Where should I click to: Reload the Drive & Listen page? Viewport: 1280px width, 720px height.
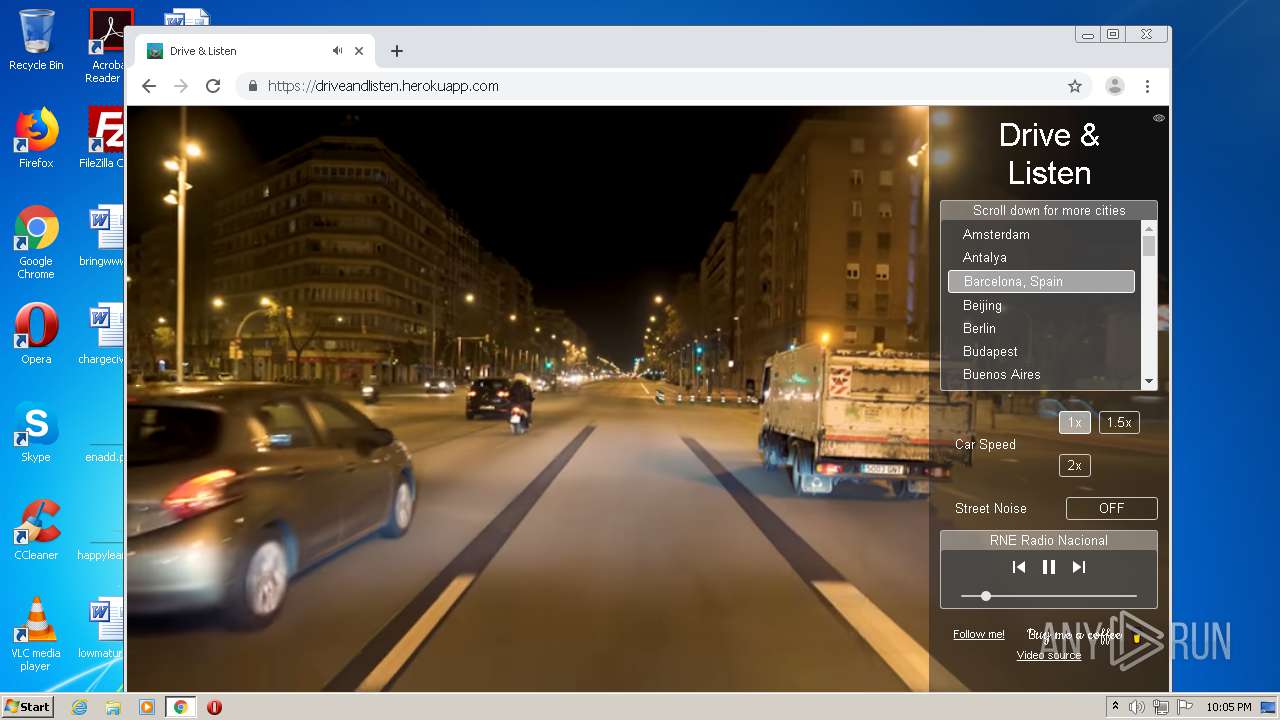[x=213, y=86]
